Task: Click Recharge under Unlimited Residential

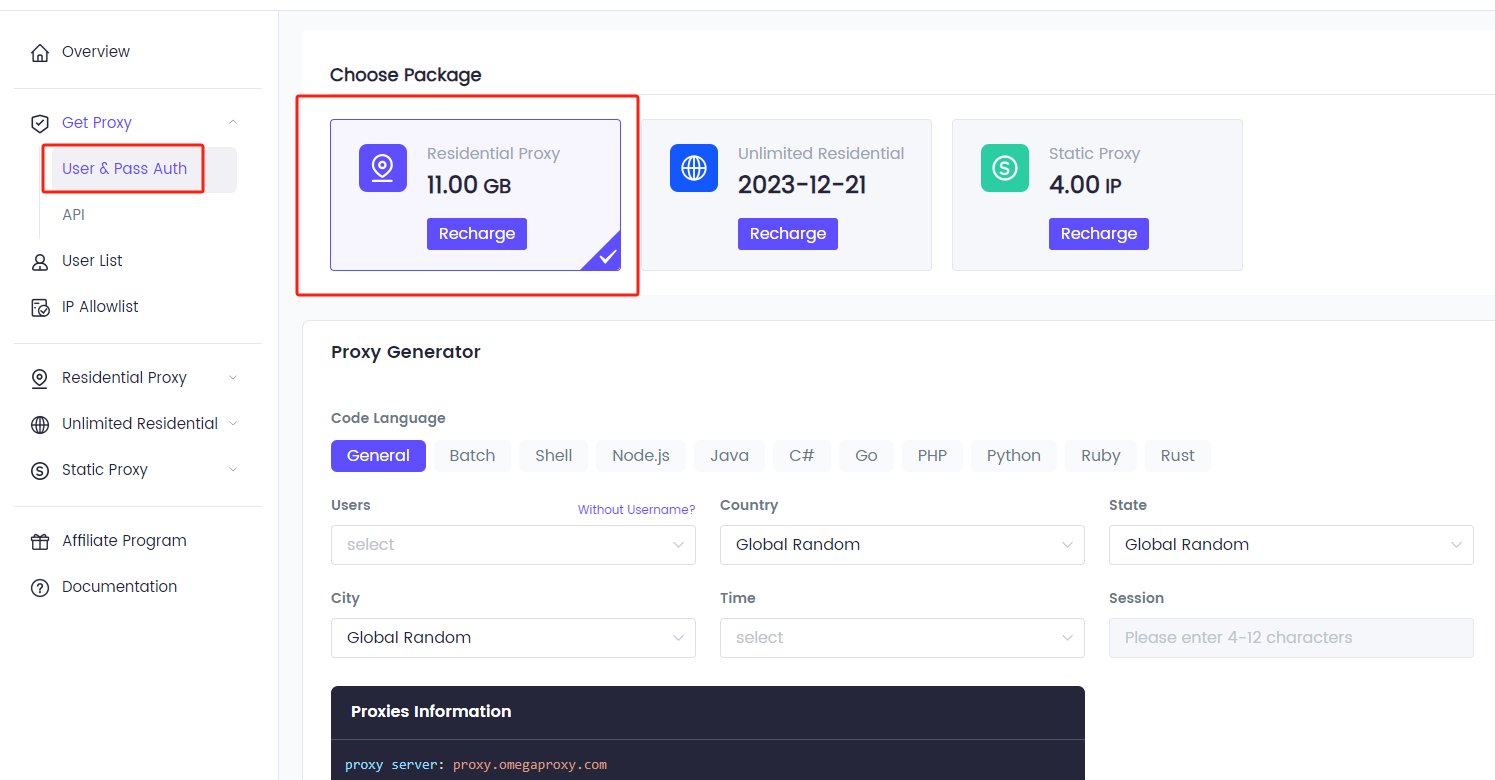Action: coord(788,234)
